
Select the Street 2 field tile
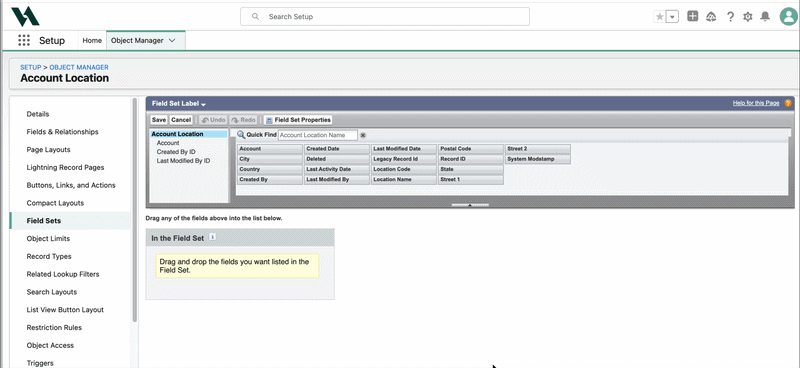538,149
